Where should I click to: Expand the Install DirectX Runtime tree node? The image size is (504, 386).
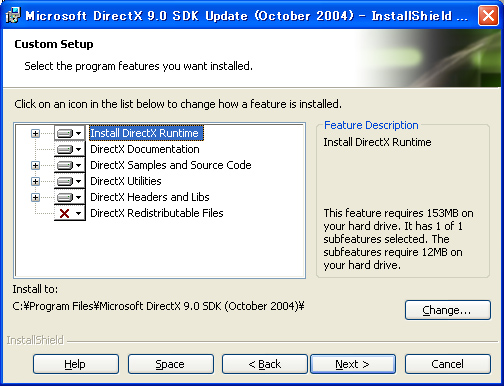click(35, 133)
